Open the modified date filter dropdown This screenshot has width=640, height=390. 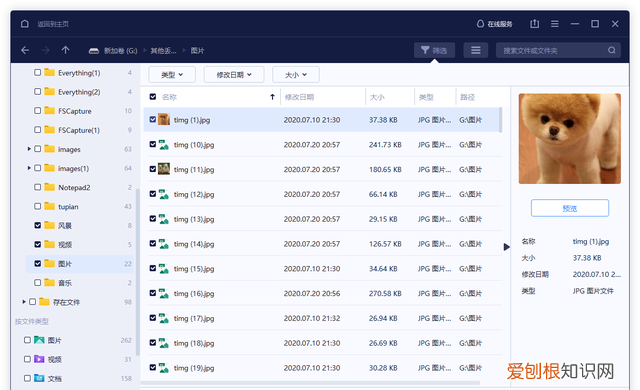(234, 75)
